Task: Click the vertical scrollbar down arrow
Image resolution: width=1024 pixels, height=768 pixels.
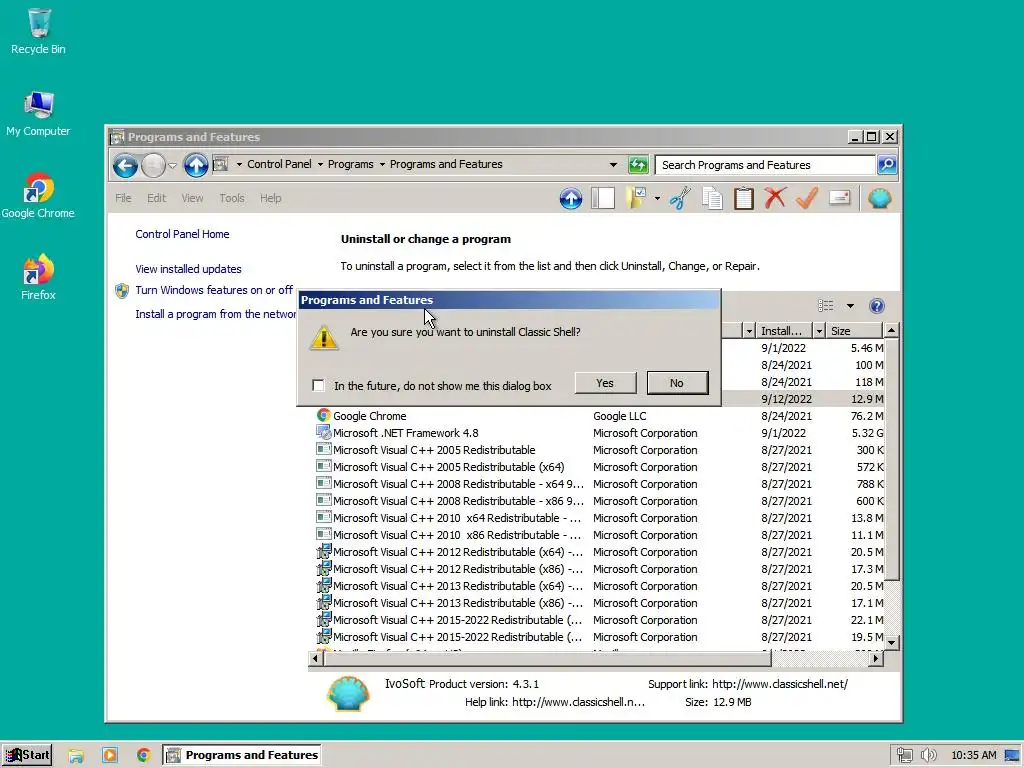Action: click(891, 643)
